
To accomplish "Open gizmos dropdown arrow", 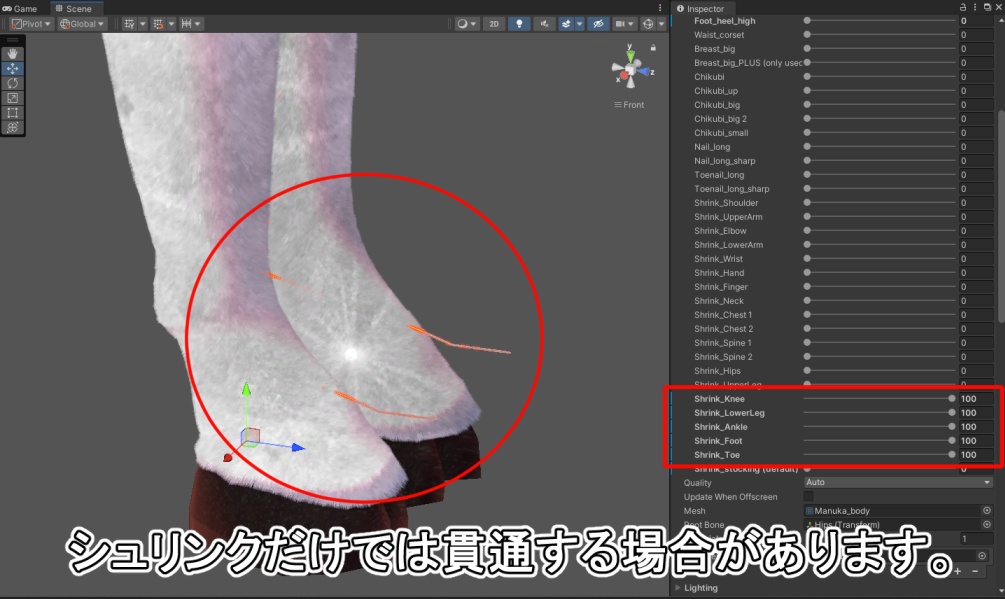I will [x=661, y=24].
